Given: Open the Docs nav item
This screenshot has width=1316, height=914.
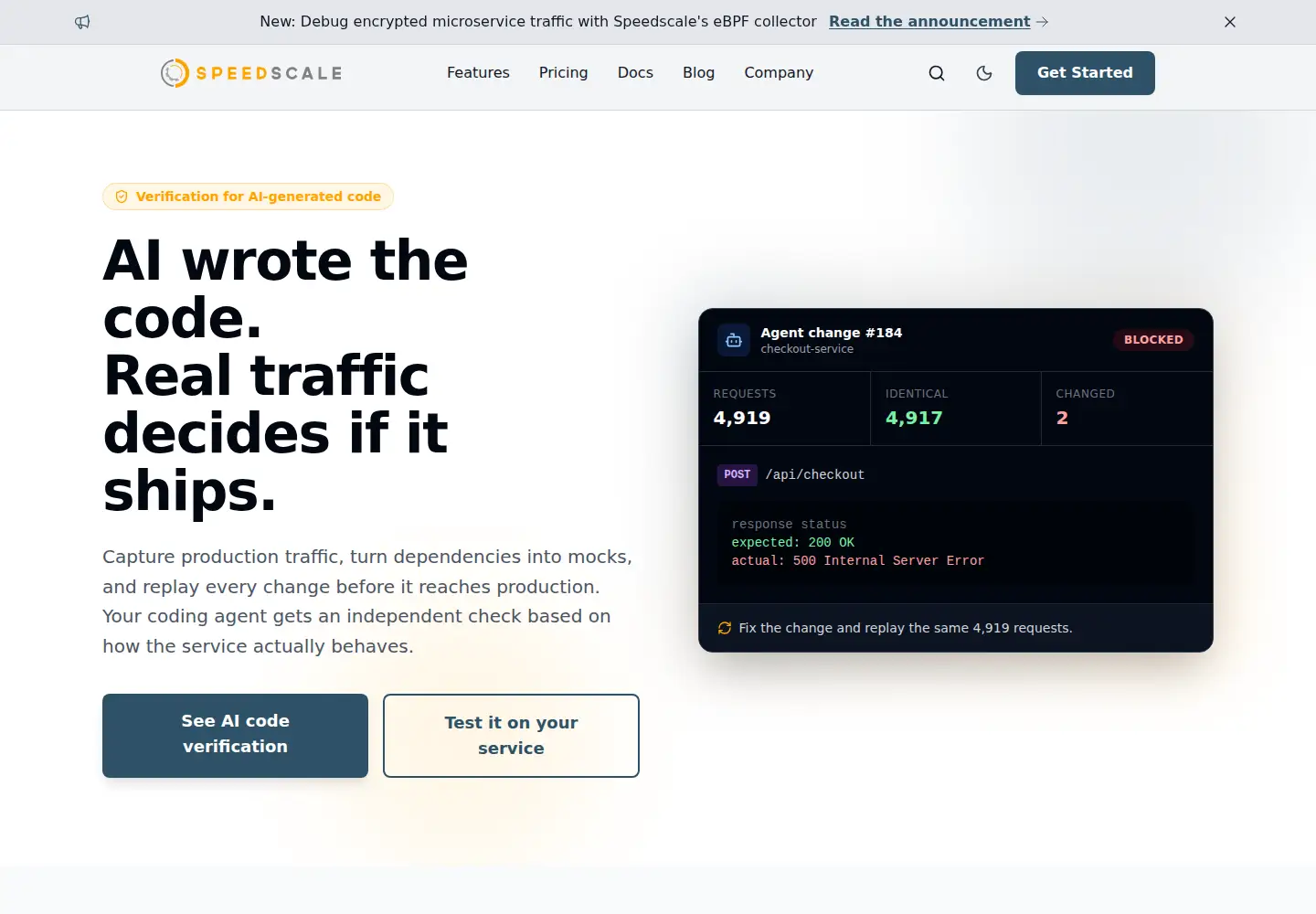Looking at the screenshot, I should [x=635, y=72].
